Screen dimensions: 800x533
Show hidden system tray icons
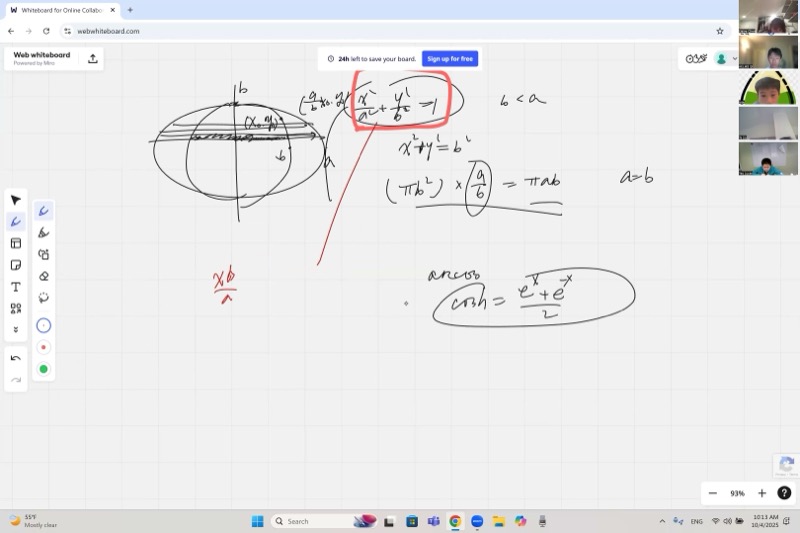662,521
